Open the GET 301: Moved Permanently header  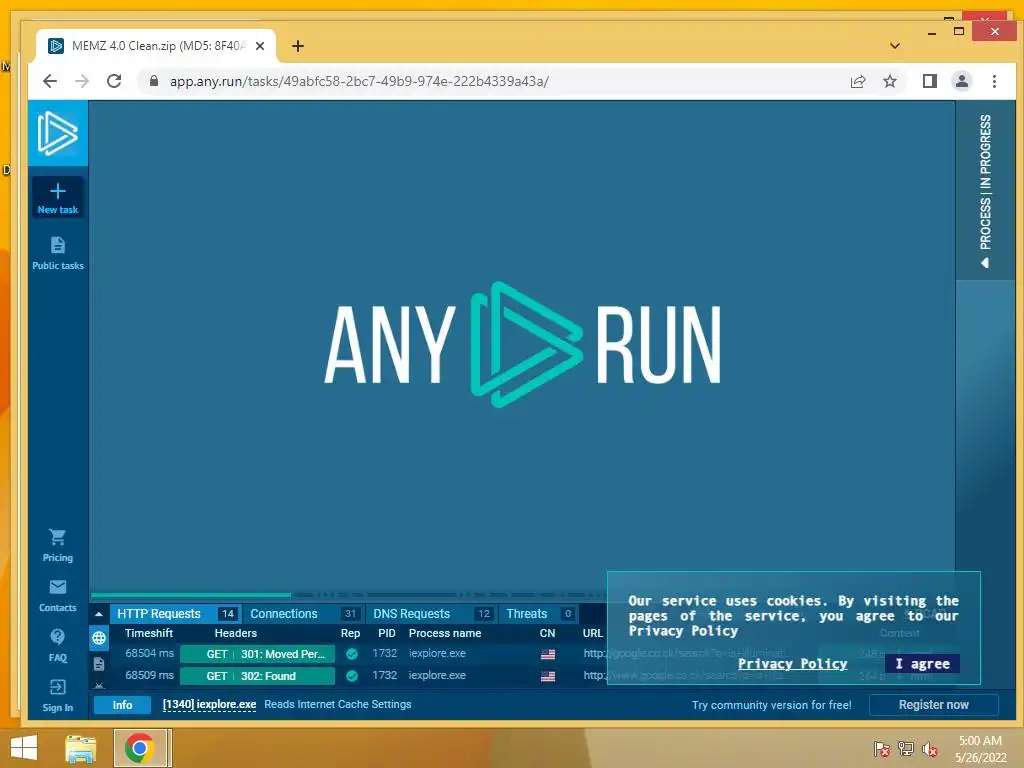tap(257, 654)
